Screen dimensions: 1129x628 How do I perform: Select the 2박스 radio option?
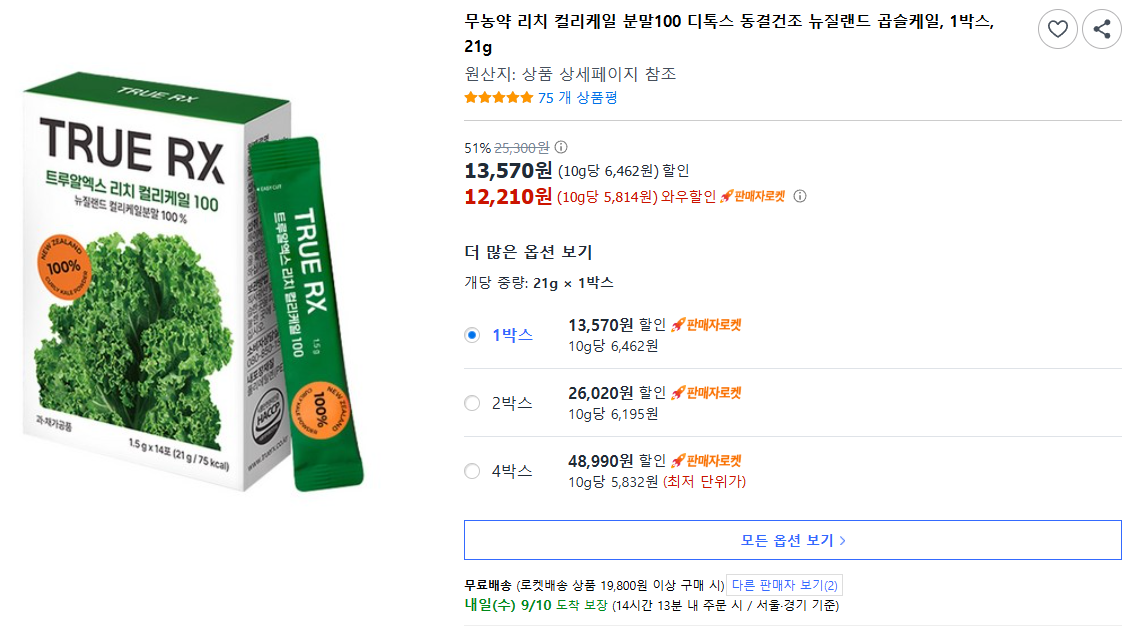click(472, 403)
